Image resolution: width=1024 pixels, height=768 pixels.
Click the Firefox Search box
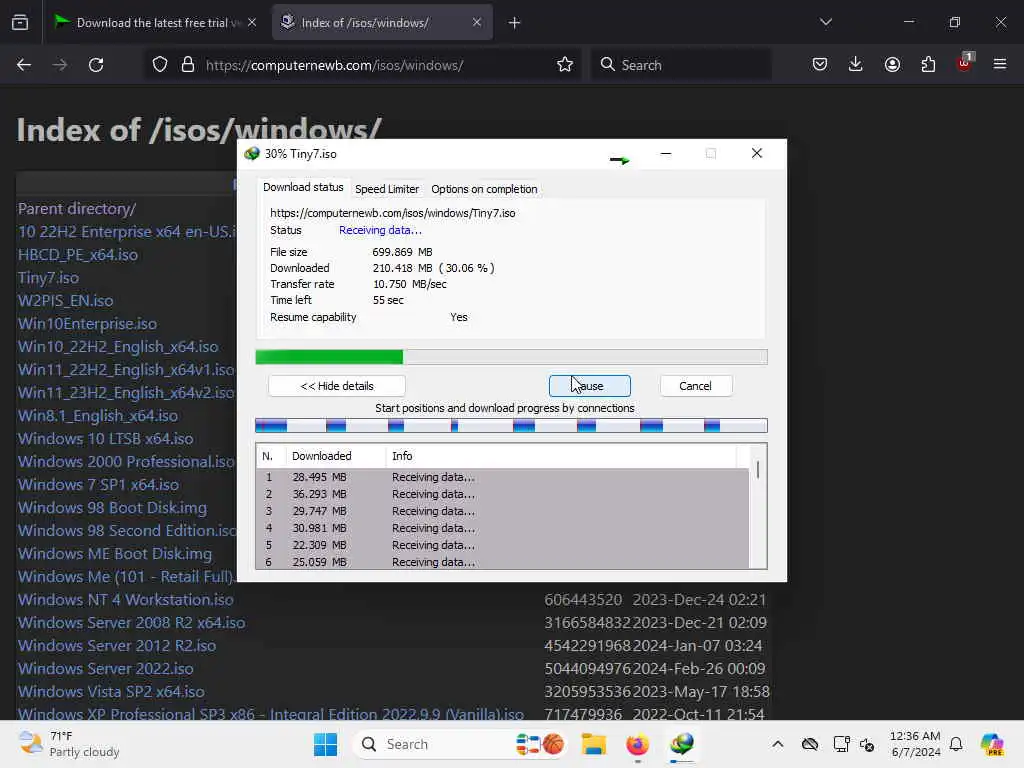pyautogui.click(x=680, y=65)
